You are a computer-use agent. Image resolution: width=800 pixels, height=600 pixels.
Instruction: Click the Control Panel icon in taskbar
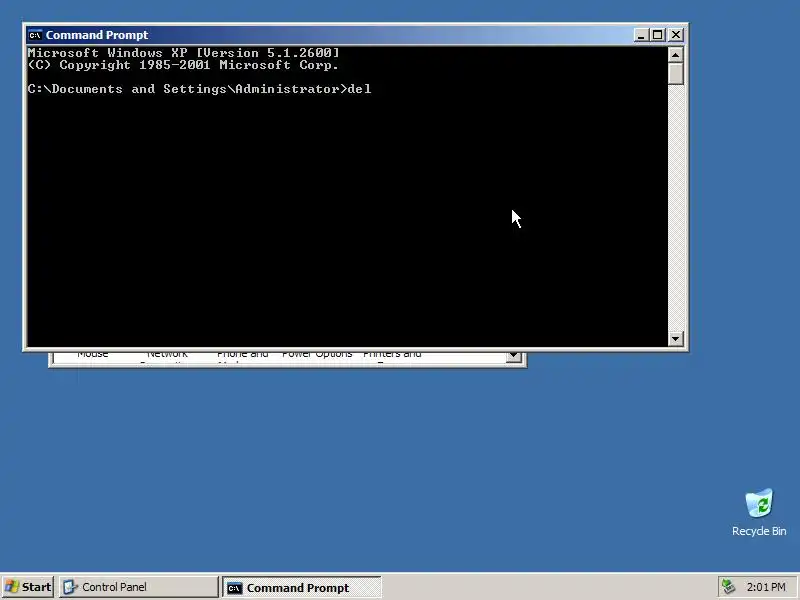pyautogui.click(x=70, y=587)
